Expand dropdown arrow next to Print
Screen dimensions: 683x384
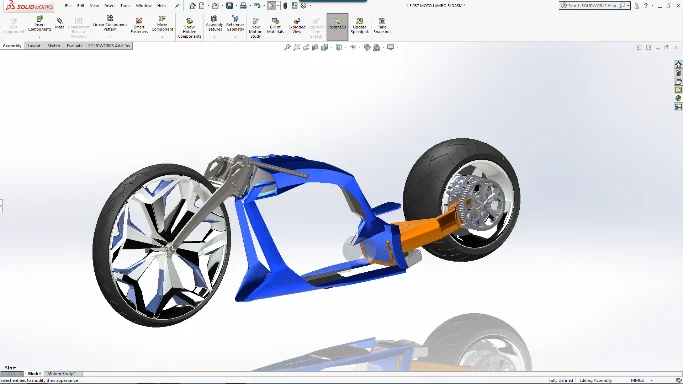(250, 6)
